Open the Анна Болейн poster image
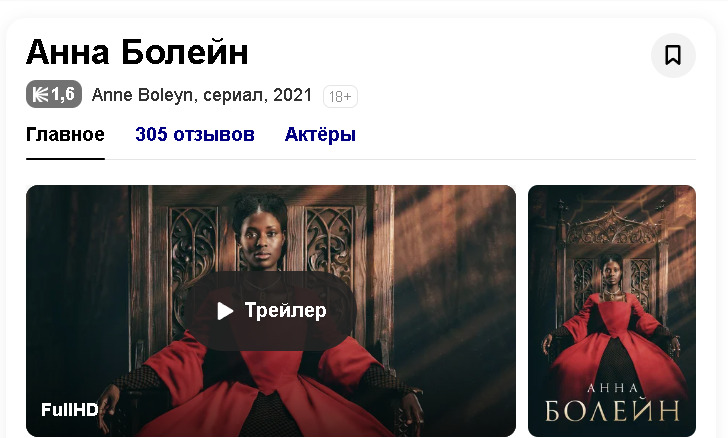 [x=611, y=311]
